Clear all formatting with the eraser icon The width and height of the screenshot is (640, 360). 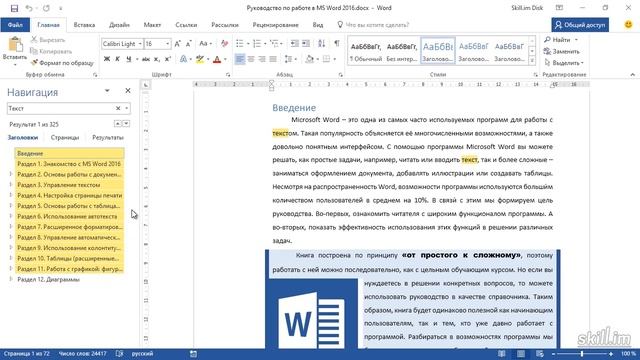tap(224, 44)
